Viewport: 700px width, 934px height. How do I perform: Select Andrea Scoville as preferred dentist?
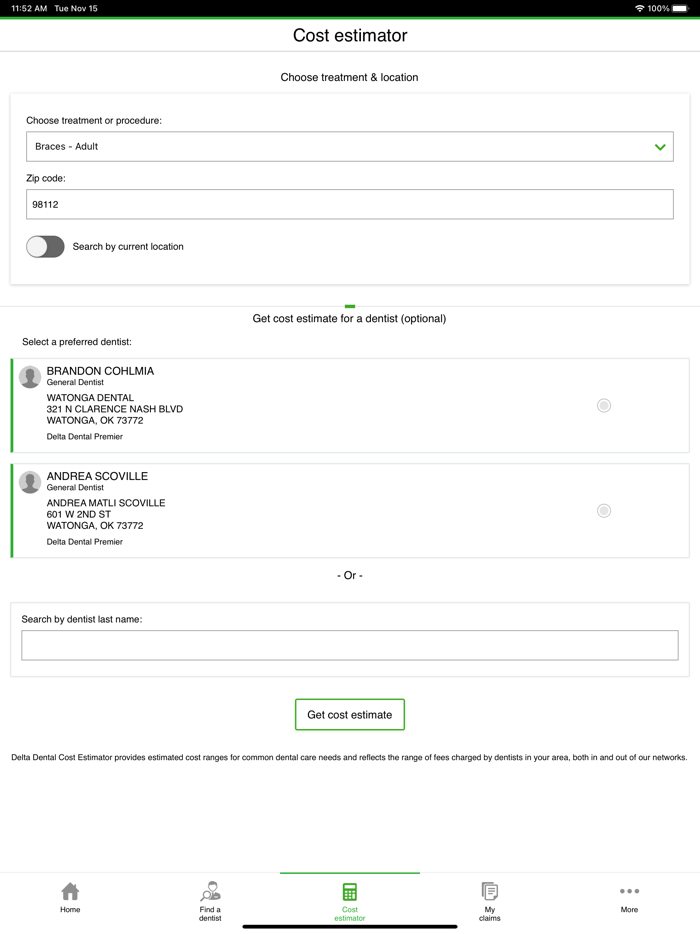click(603, 510)
